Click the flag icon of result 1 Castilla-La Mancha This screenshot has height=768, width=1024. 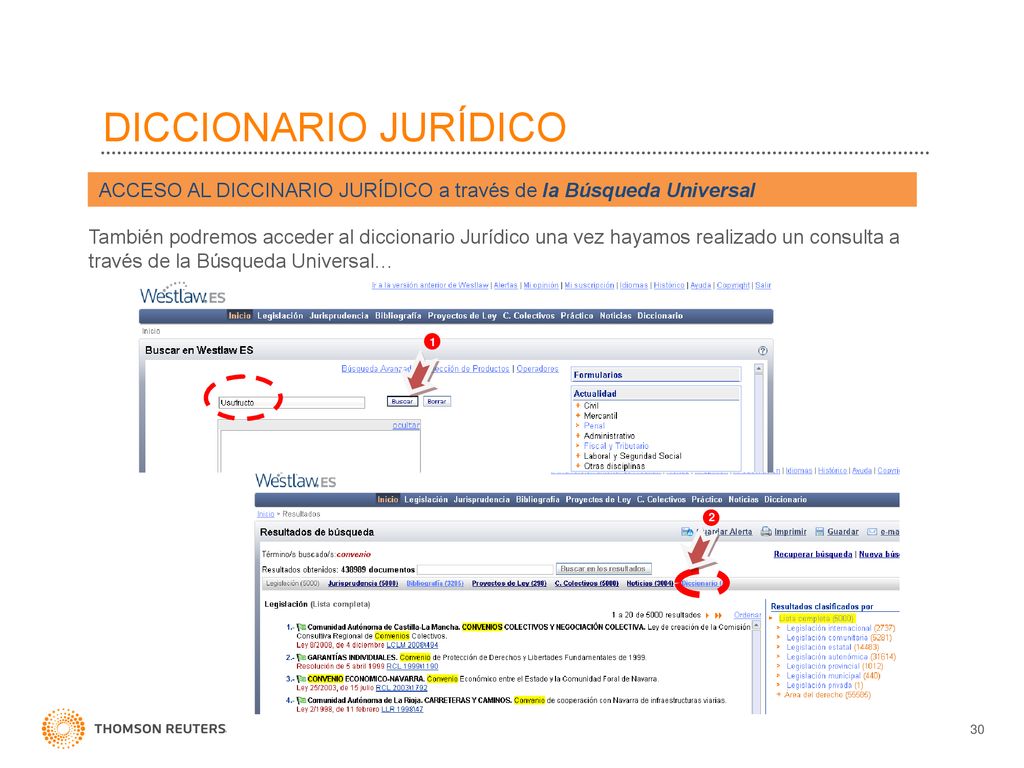coord(302,627)
